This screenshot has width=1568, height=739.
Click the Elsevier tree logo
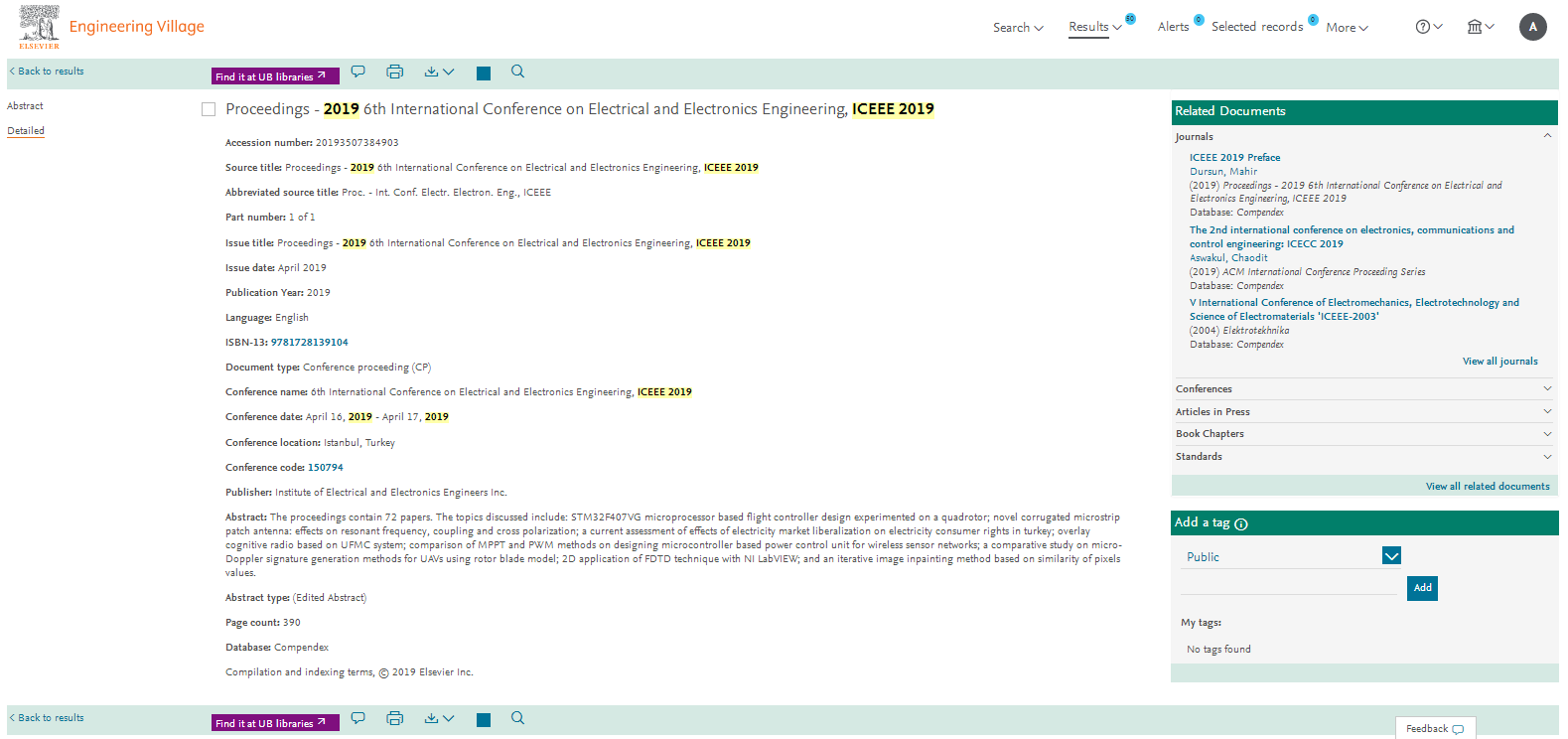pyautogui.click(x=39, y=27)
